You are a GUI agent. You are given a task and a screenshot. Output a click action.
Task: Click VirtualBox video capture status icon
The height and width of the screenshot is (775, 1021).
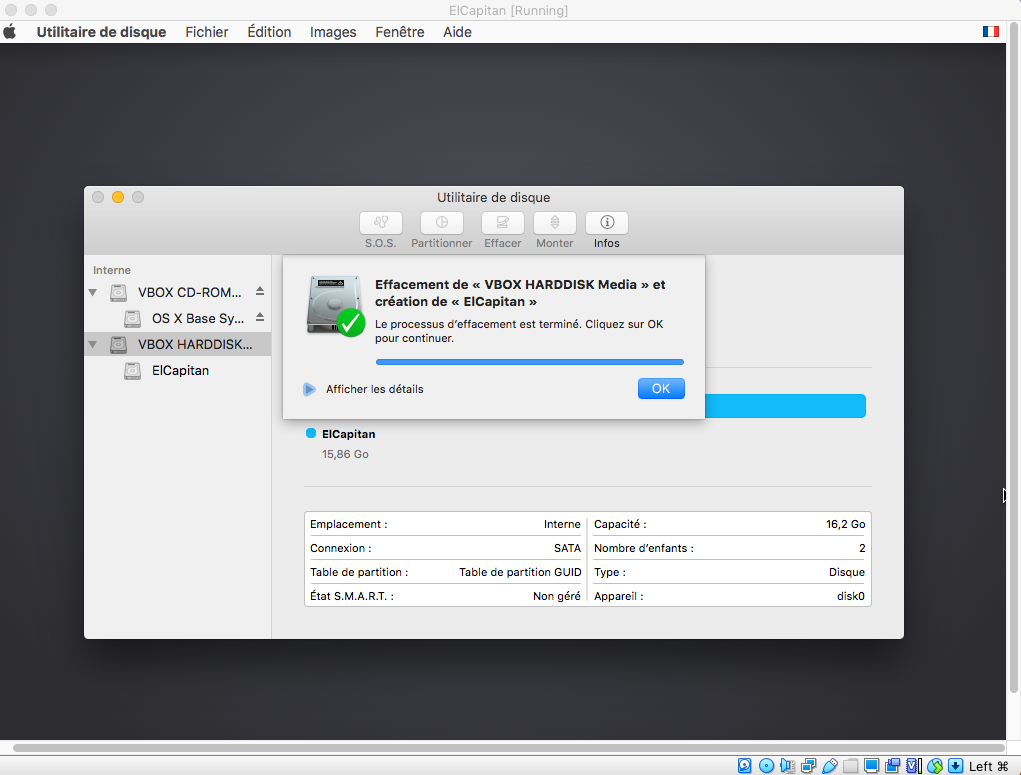tap(893, 765)
